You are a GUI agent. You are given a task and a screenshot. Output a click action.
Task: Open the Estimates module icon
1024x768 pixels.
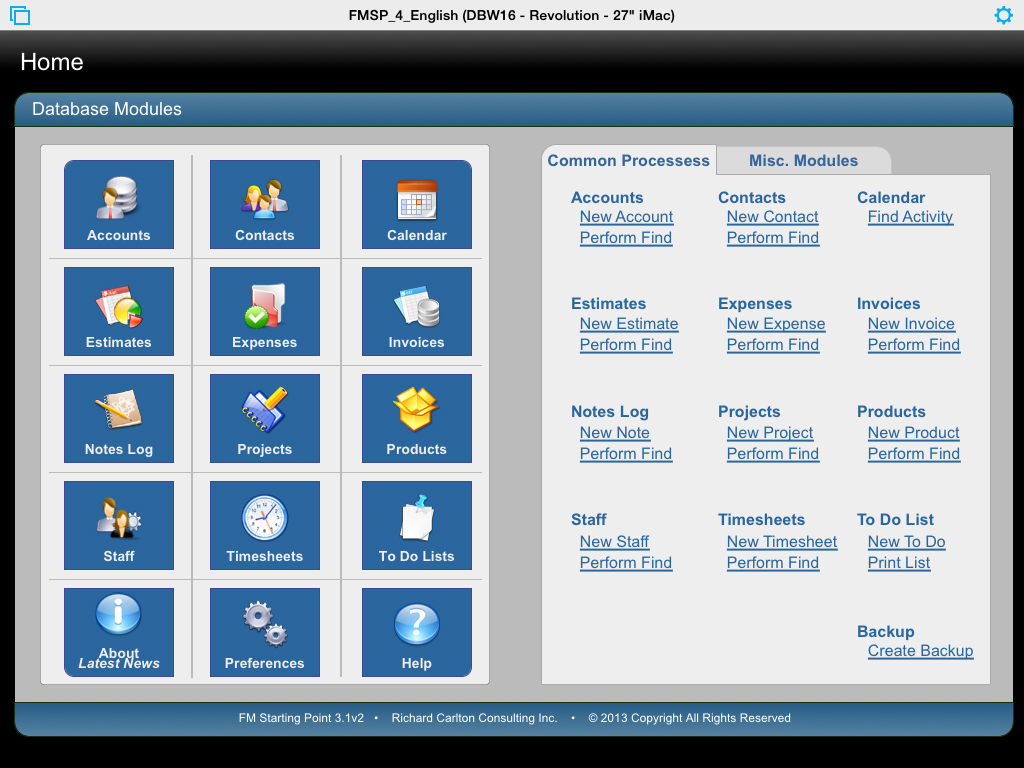(119, 311)
